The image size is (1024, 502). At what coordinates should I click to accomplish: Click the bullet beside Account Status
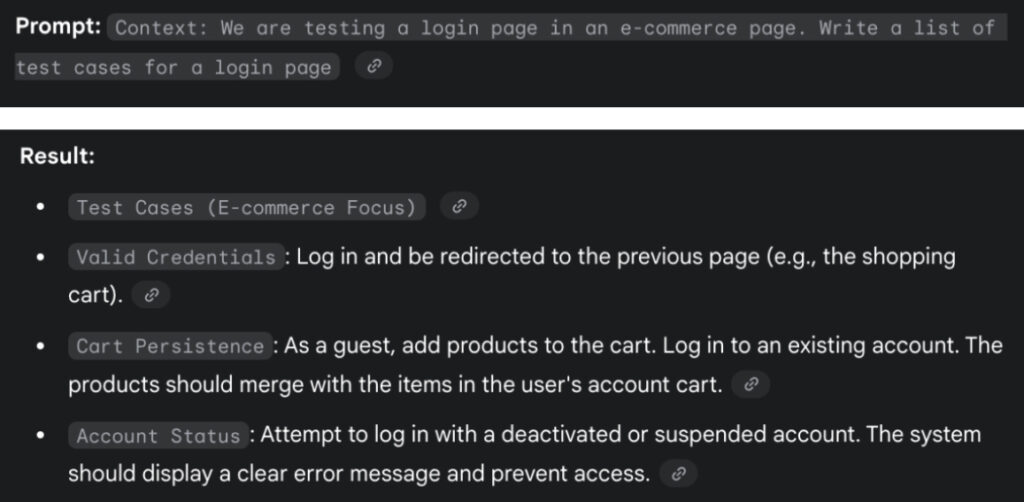click(40, 436)
